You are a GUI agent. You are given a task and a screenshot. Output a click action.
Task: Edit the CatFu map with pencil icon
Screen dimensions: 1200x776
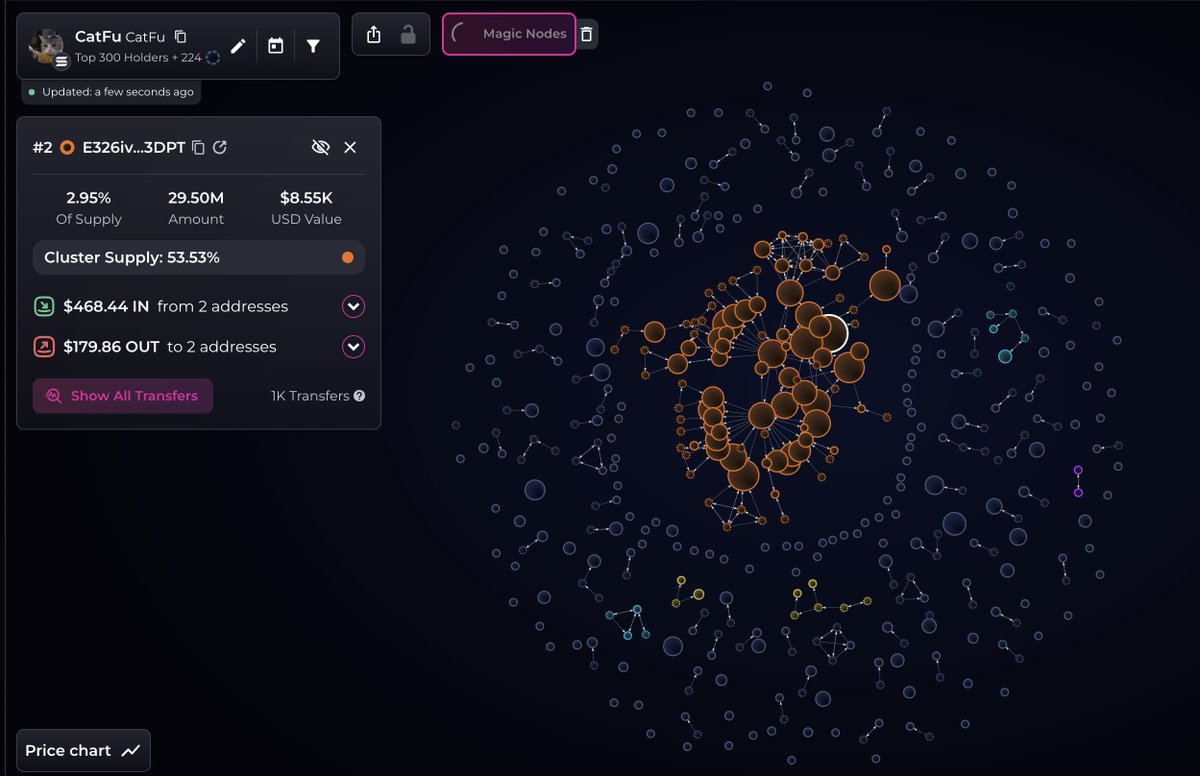237,46
